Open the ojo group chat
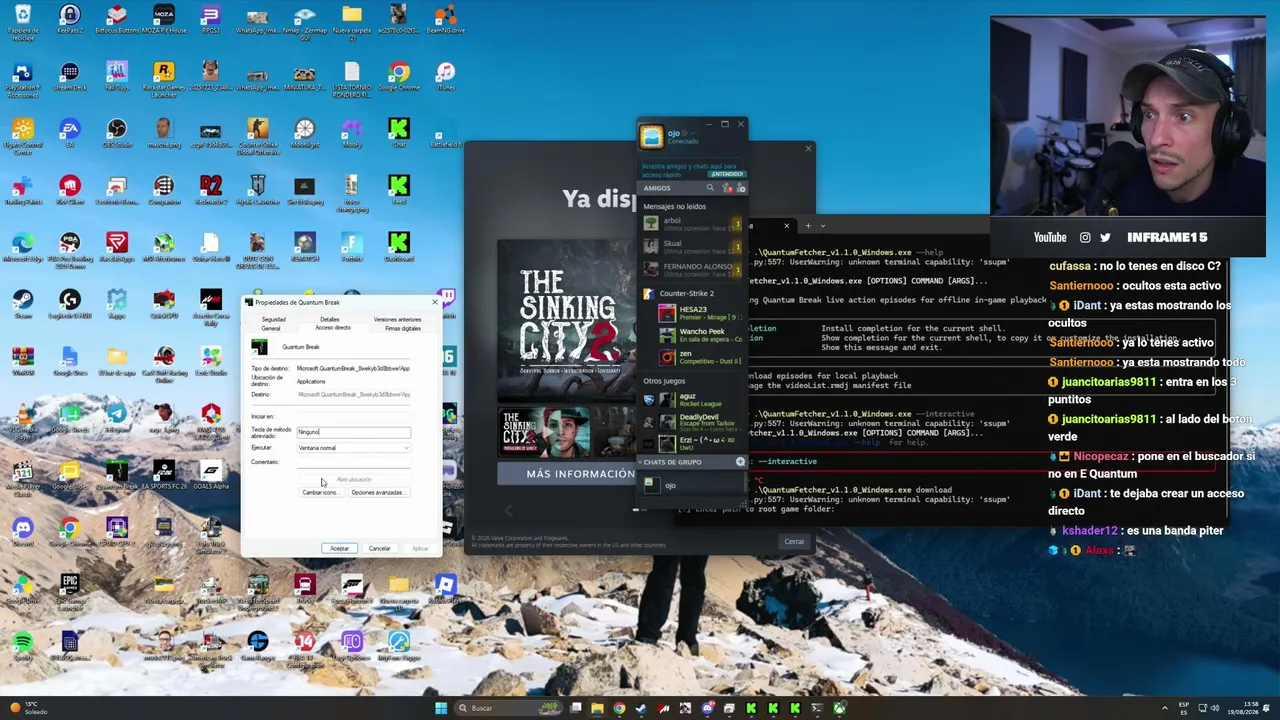Viewport: 1280px width, 720px height. click(x=692, y=485)
